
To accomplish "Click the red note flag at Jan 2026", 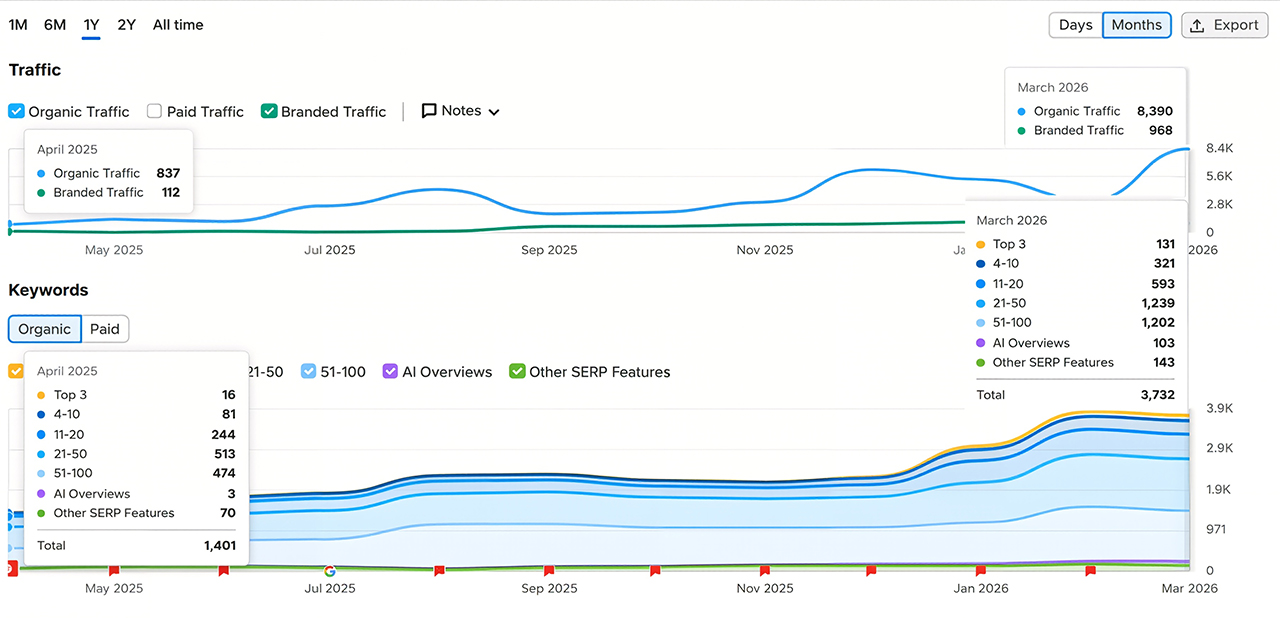I will click(980, 571).
